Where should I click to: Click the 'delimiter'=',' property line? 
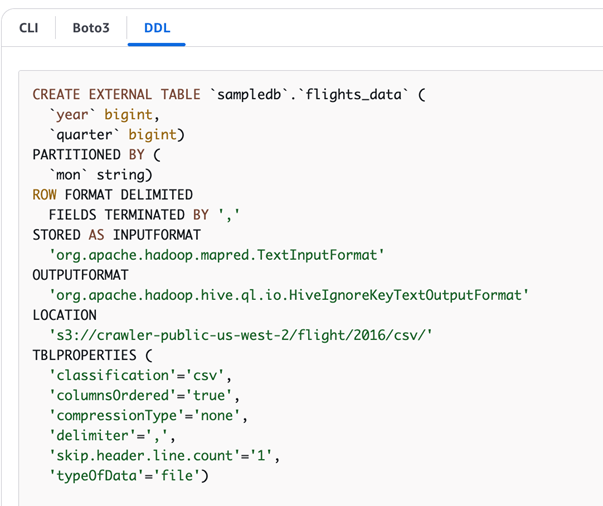coord(112,435)
